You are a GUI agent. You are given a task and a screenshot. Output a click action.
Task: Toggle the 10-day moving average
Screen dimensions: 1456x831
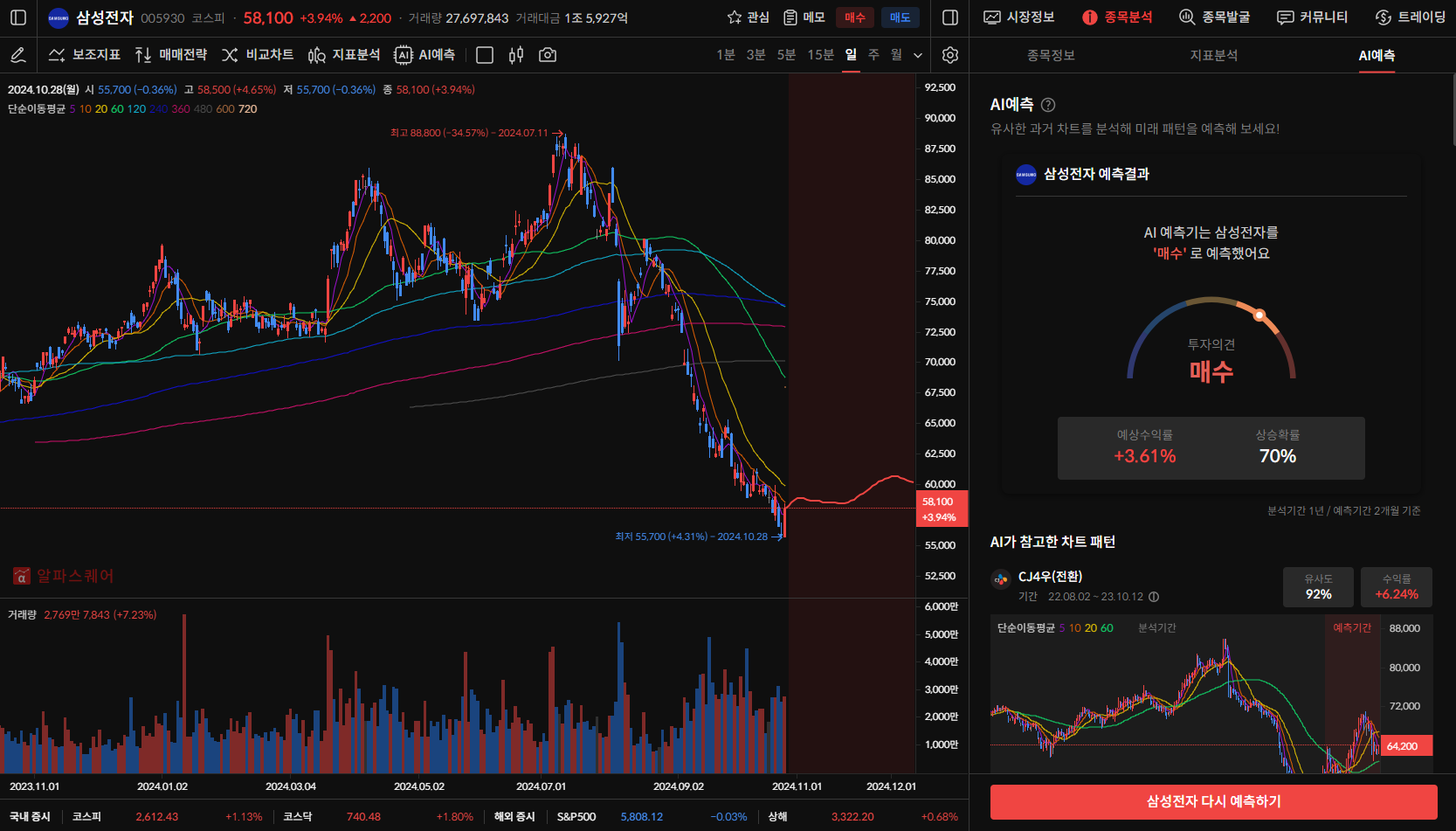86,109
